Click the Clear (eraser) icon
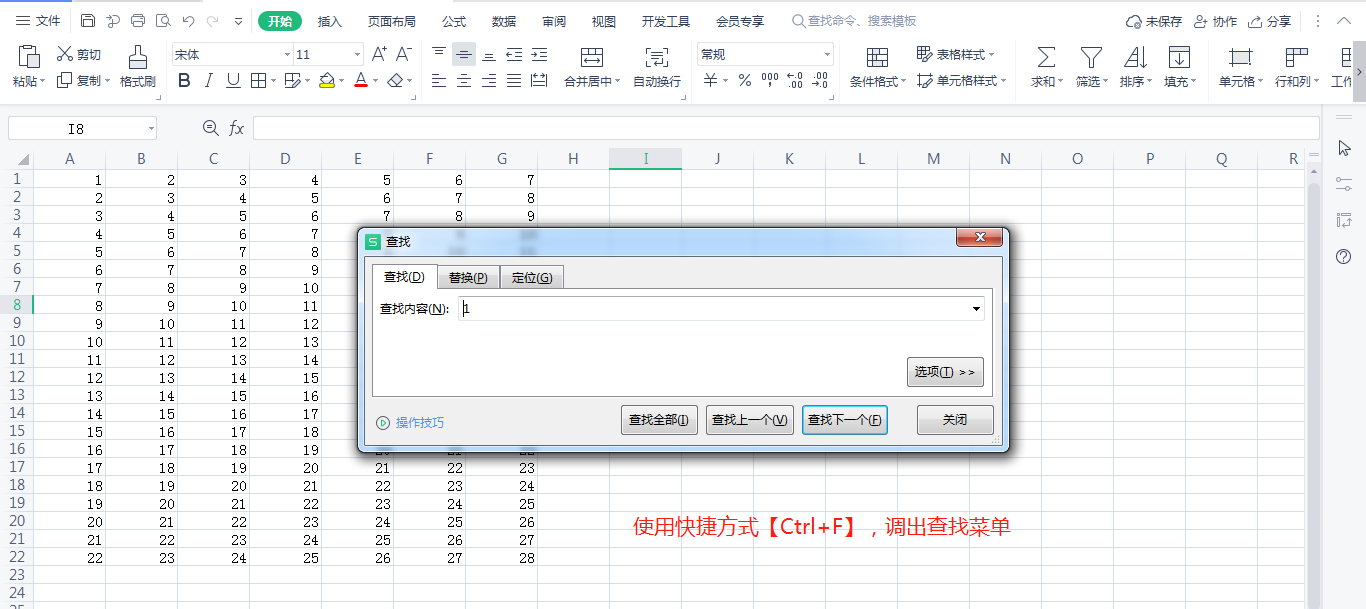Screen dimensions: 1366x609 pyautogui.click(x=396, y=81)
